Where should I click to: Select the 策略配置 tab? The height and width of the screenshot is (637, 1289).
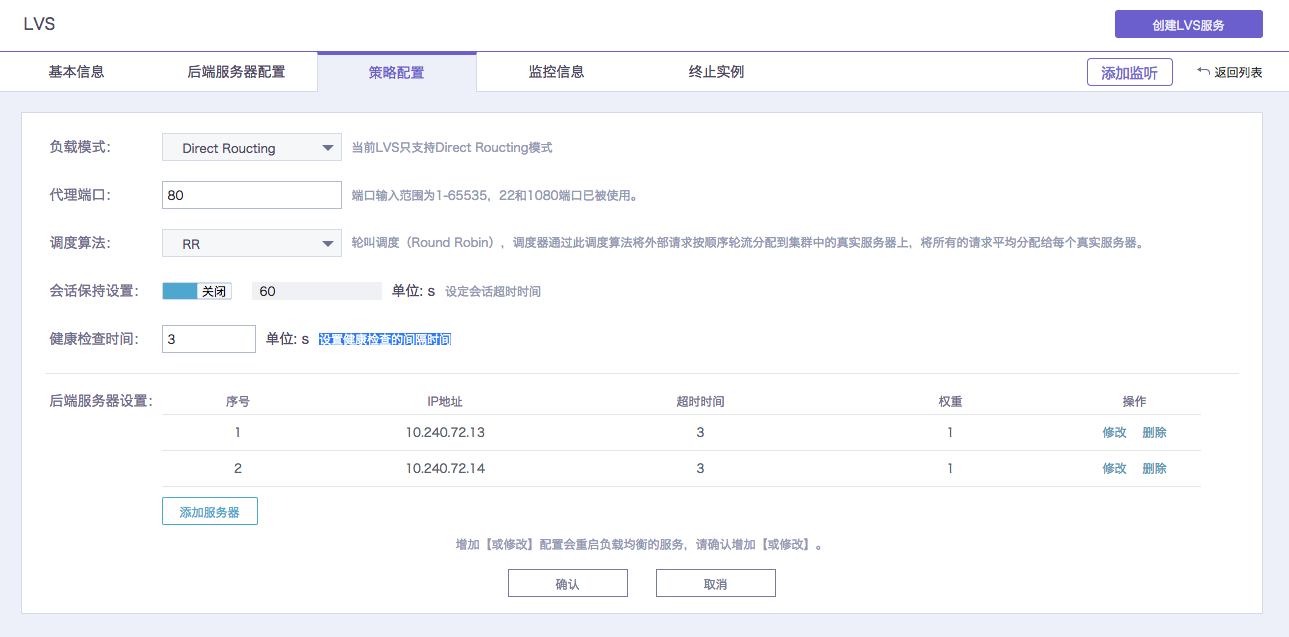396,72
